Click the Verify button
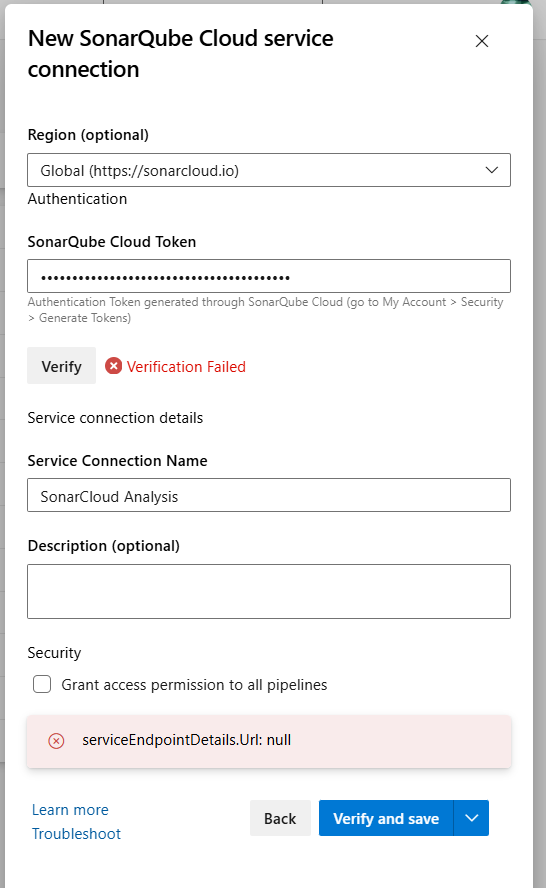The width and height of the screenshot is (546, 888). 61,366
